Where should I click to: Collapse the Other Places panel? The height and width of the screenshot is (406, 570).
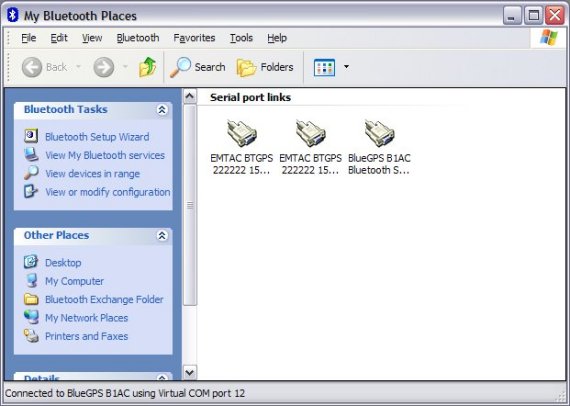click(162, 236)
